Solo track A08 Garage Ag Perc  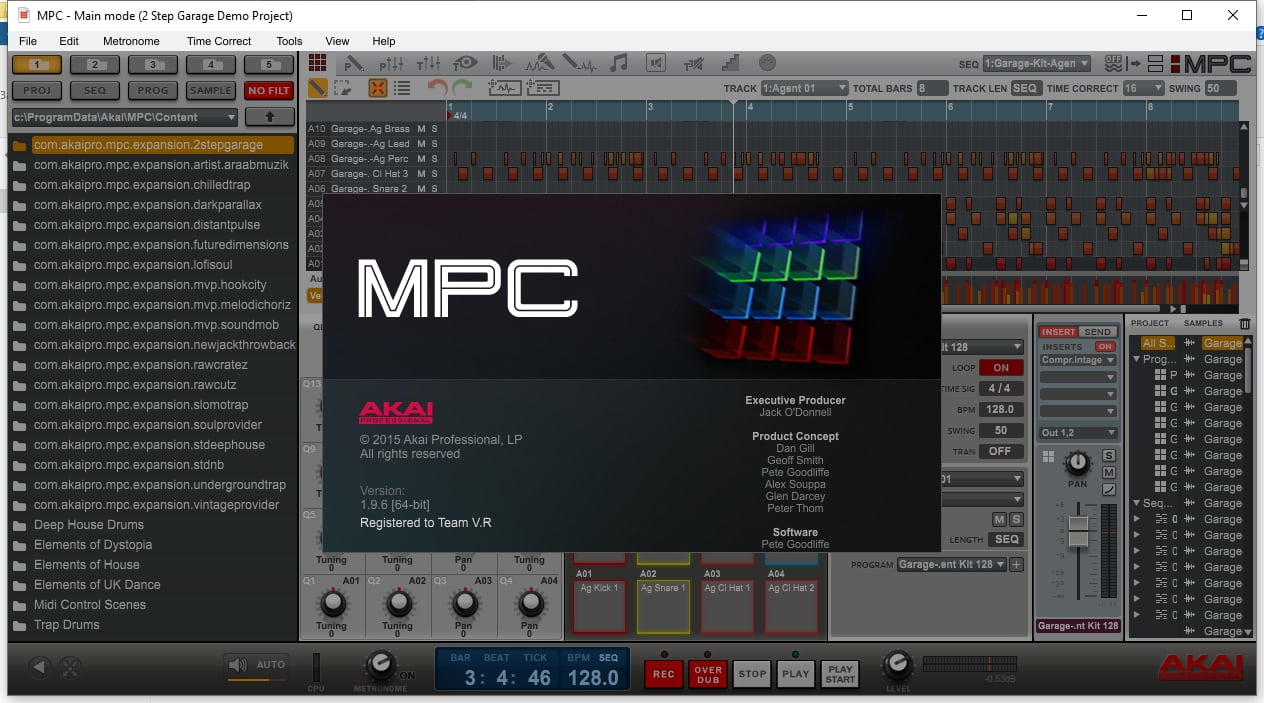pyautogui.click(x=434, y=159)
